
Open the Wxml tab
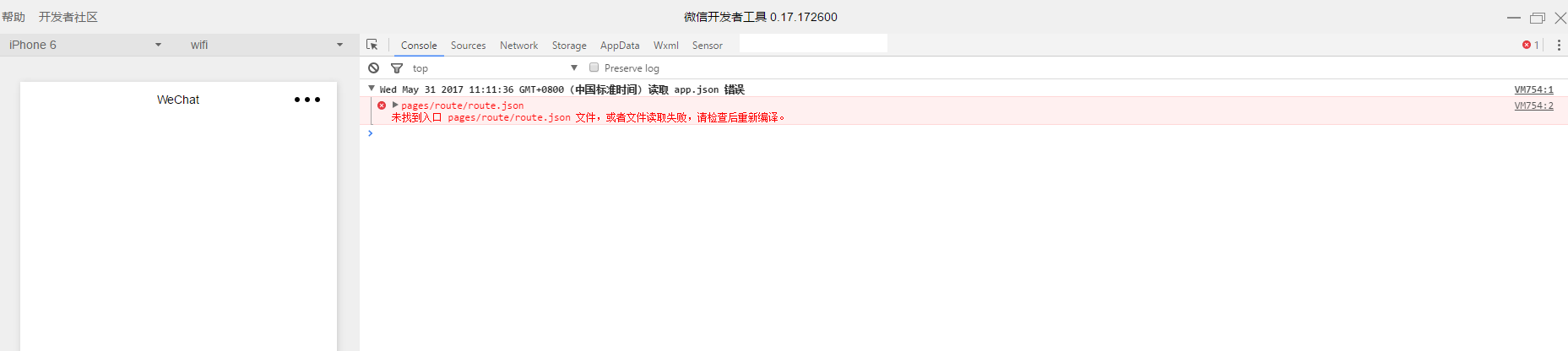(x=665, y=46)
